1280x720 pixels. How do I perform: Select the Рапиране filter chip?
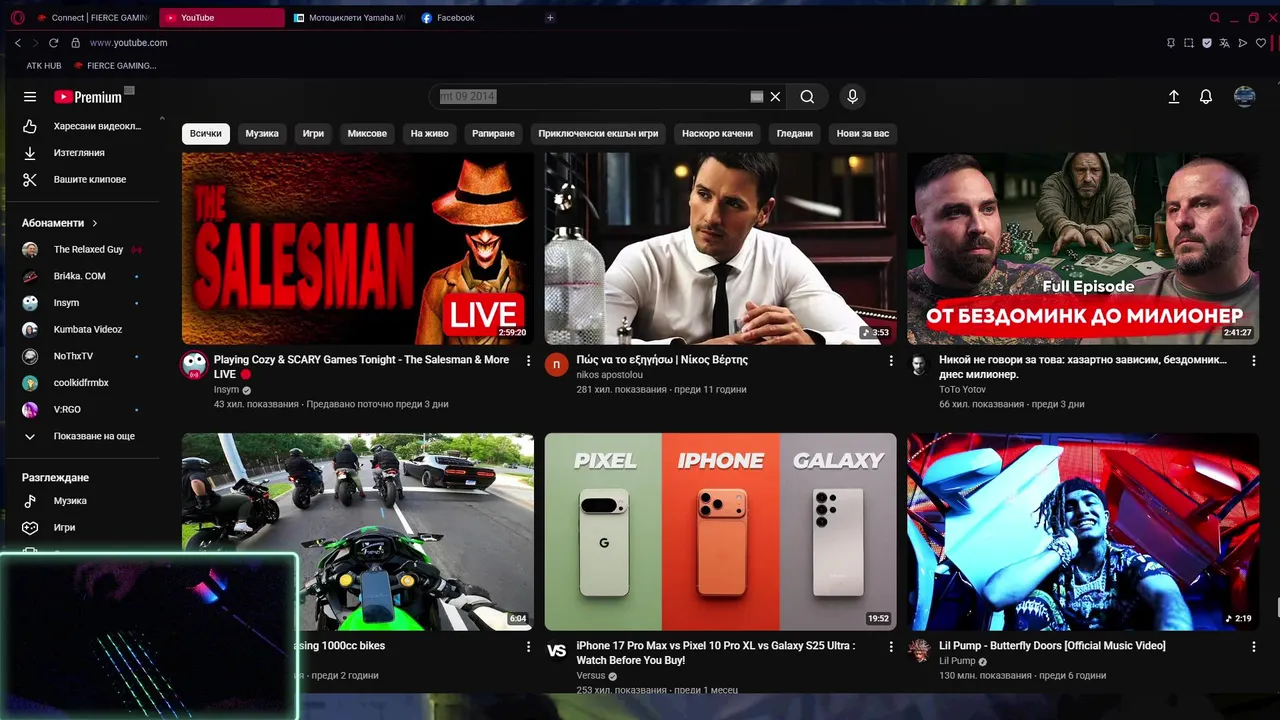tap(493, 133)
